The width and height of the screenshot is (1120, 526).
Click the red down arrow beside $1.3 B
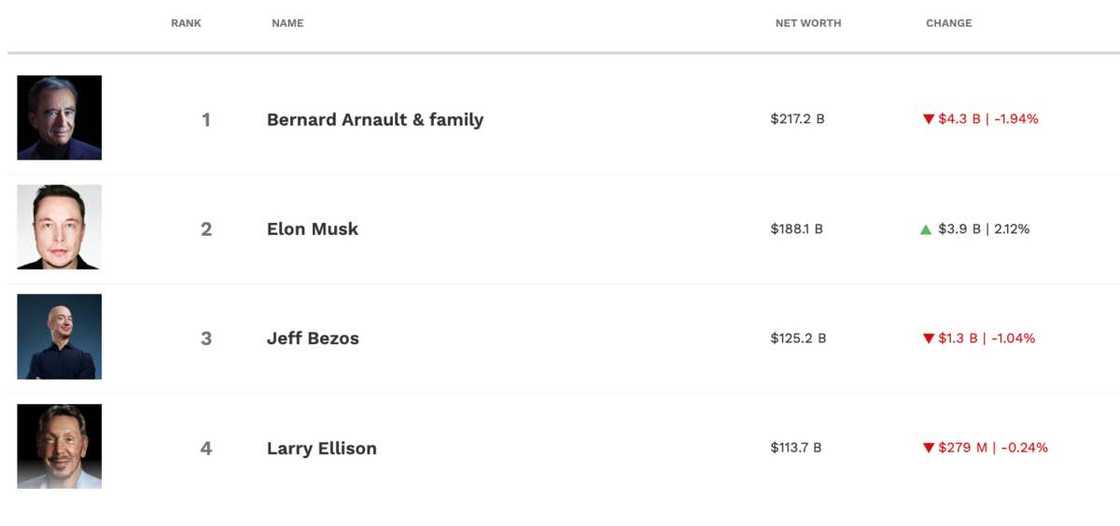pyautogui.click(x=928, y=339)
